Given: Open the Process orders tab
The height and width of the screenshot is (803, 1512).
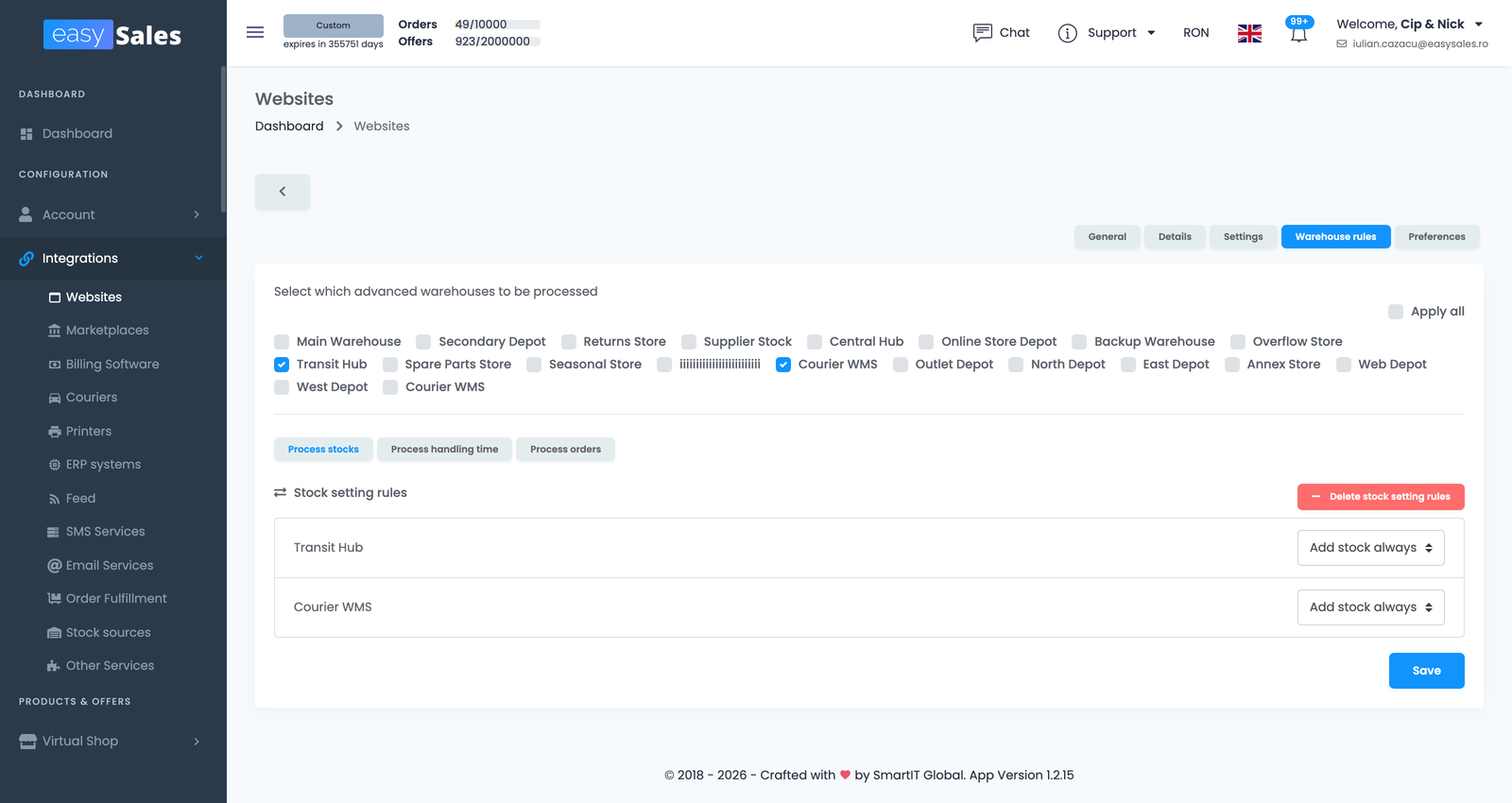Looking at the screenshot, I should click(x=565, y=450).
